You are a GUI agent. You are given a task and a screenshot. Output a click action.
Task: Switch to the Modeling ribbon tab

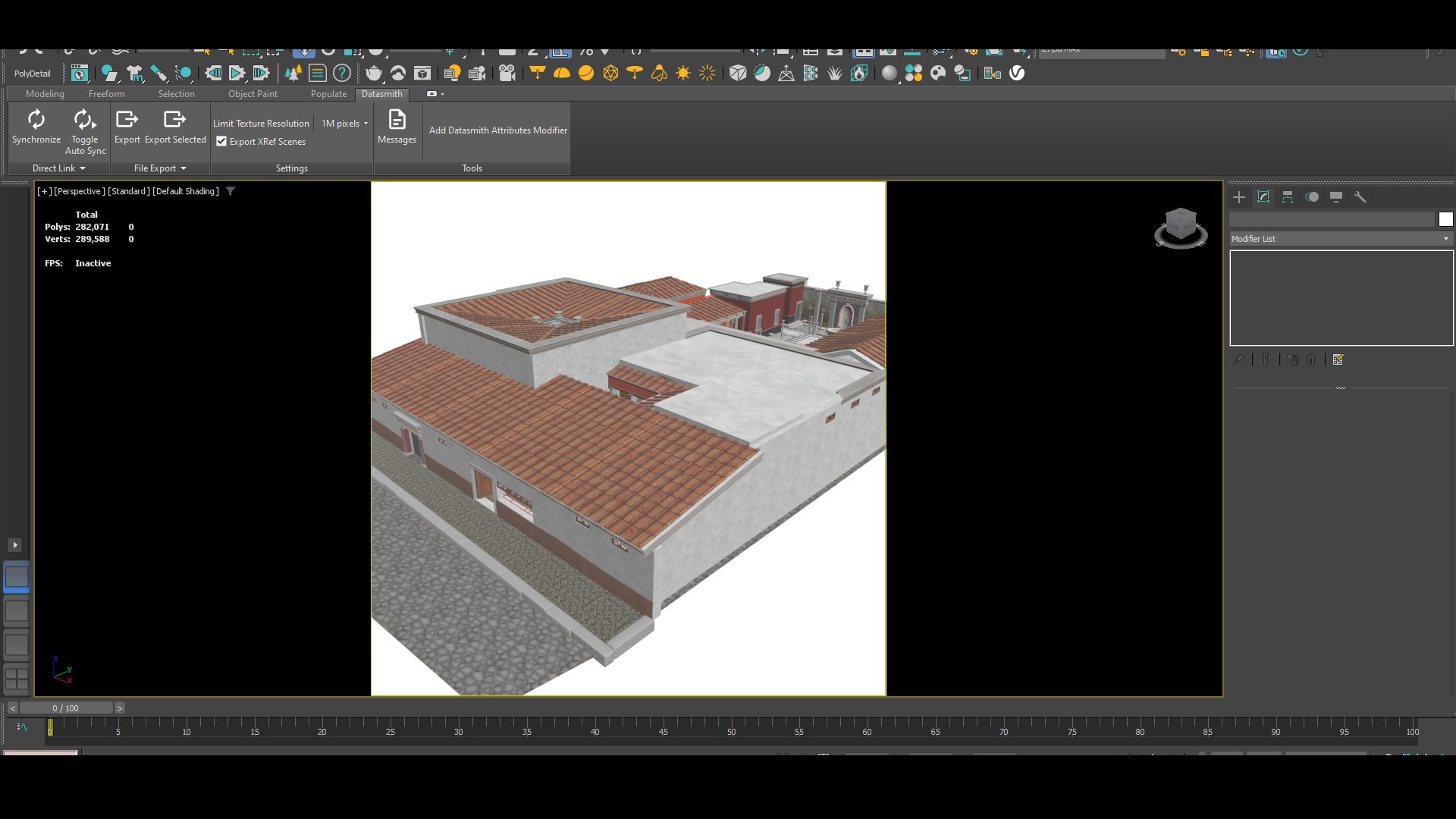45,94
